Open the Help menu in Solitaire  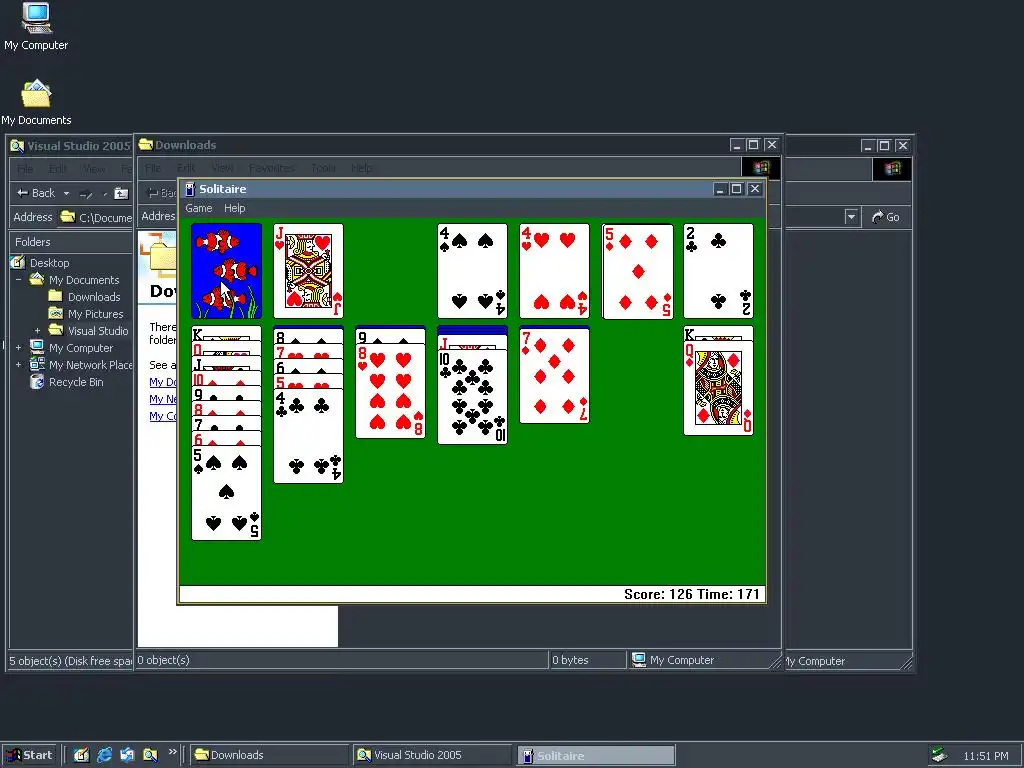point(234,208)
